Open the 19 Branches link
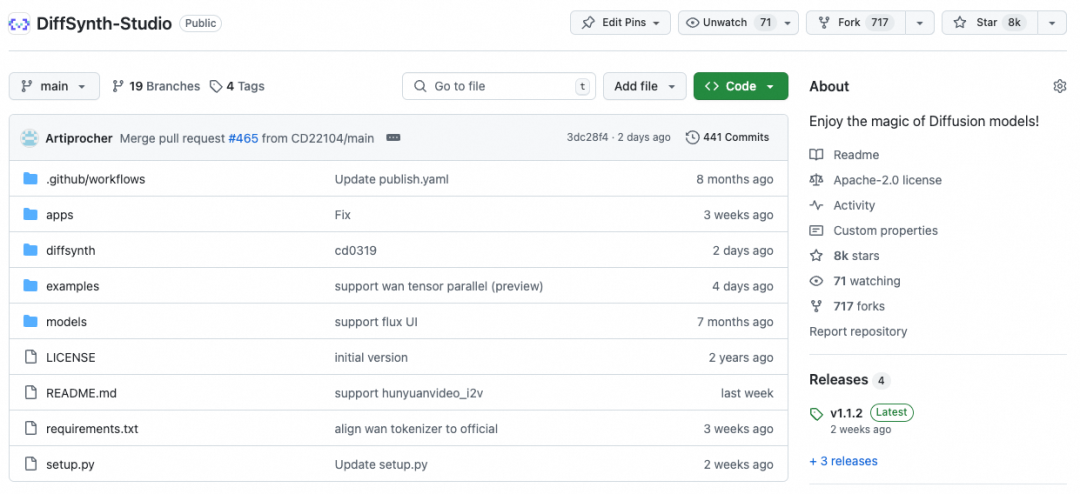The image size is (1080, 494). tap(156, 87)
